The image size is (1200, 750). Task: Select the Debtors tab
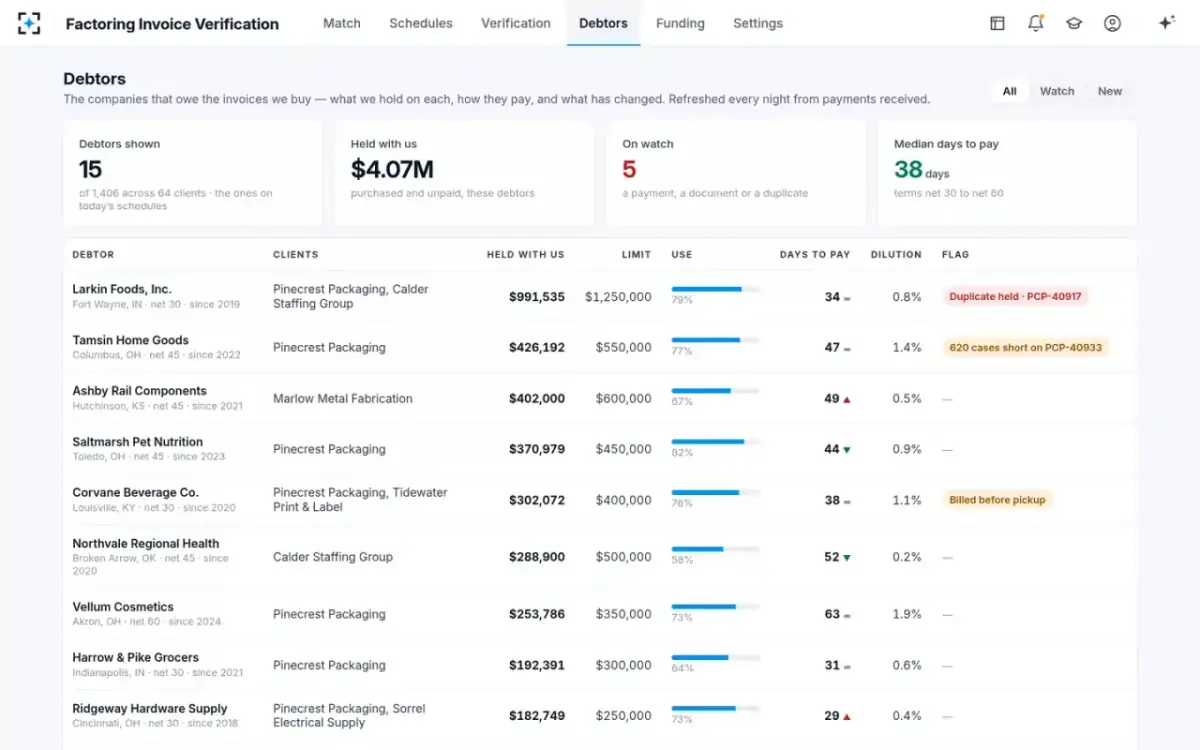603,23
